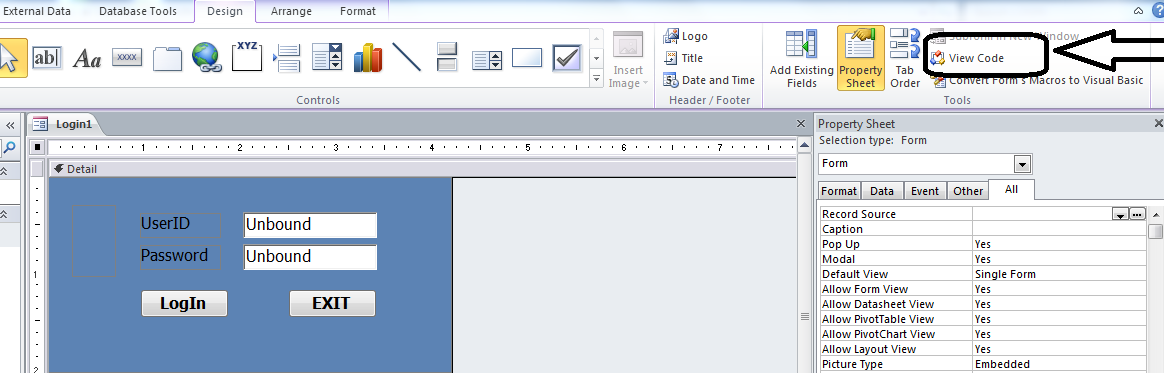Viewport: 1164px width, 373px height.
Task: Open the Property Sheet selection type dropdown
Action: 1023,163
